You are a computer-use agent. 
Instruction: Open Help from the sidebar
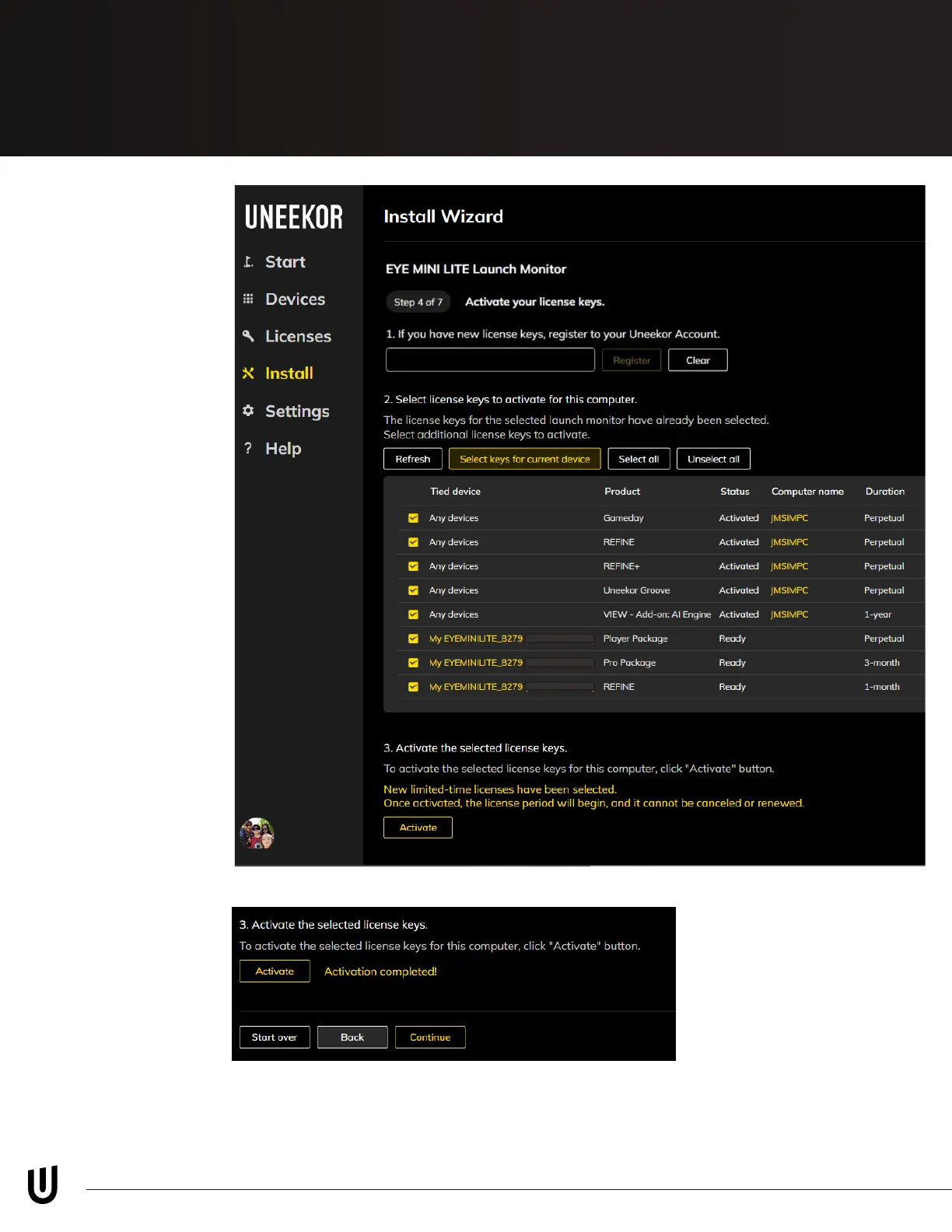(x=283, y=449)
